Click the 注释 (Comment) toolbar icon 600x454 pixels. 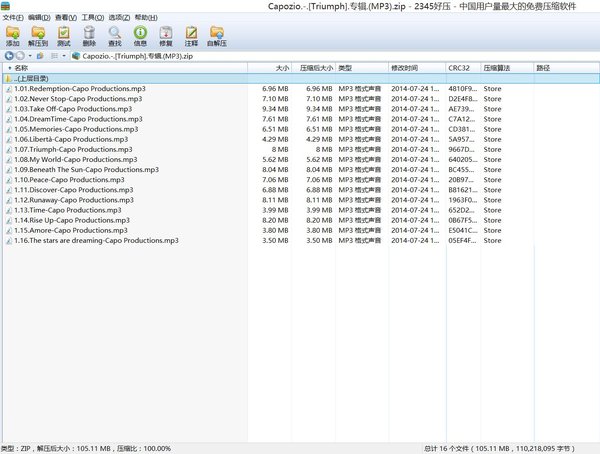point(190,35)
